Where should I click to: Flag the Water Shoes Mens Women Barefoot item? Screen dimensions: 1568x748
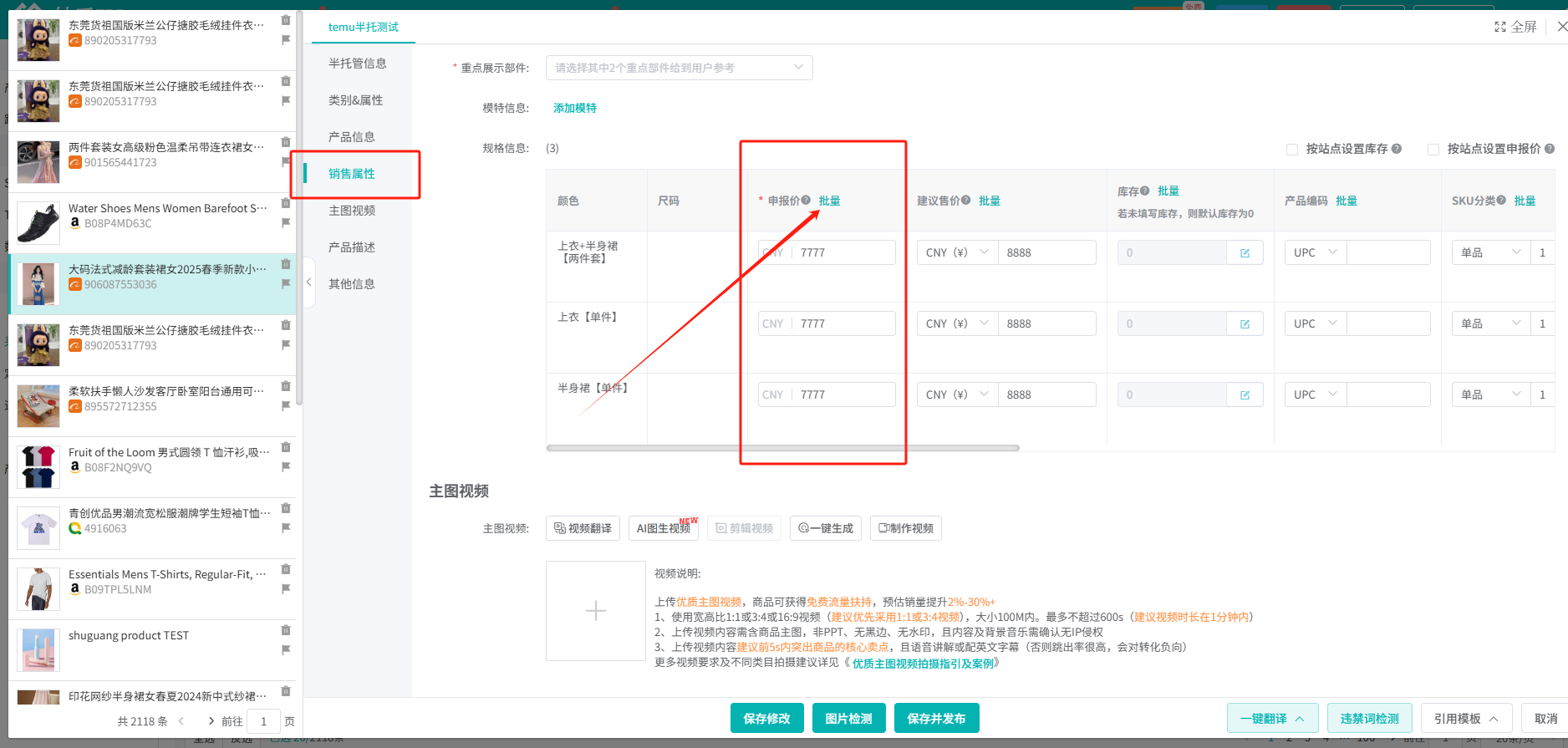coord(286,222)
